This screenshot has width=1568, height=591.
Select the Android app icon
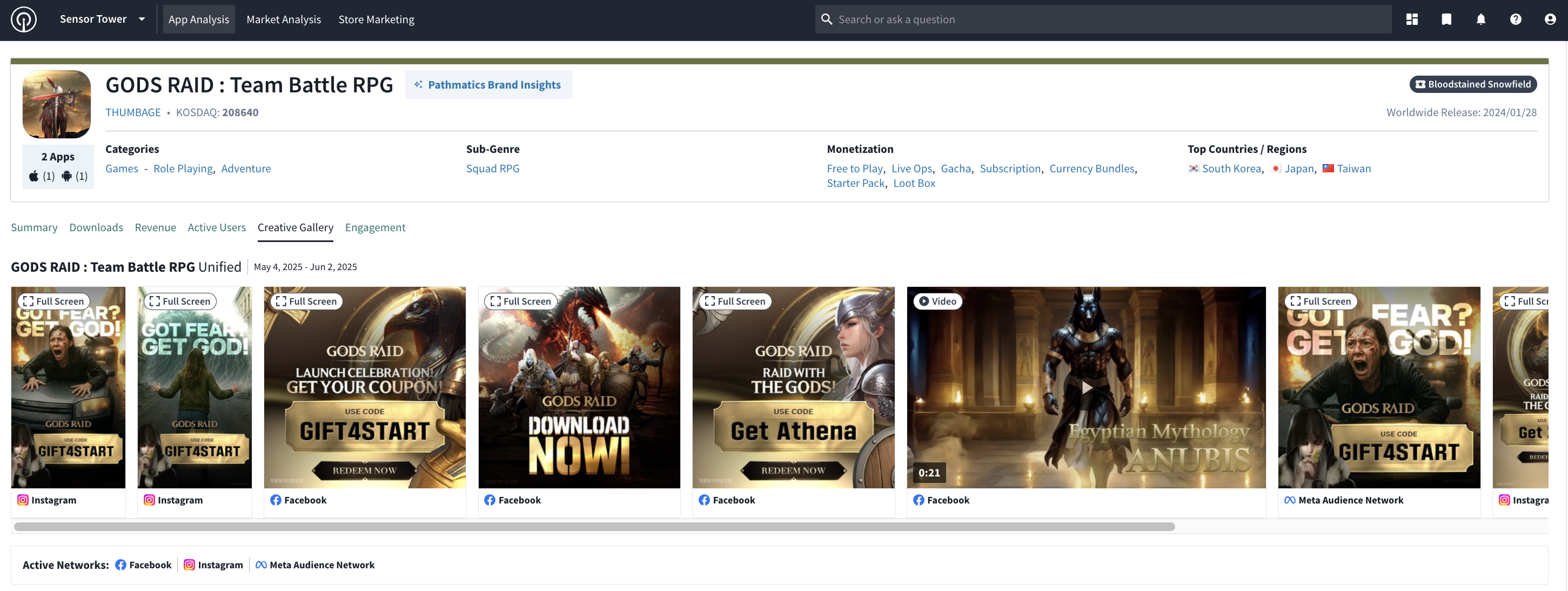pos(67,177)
